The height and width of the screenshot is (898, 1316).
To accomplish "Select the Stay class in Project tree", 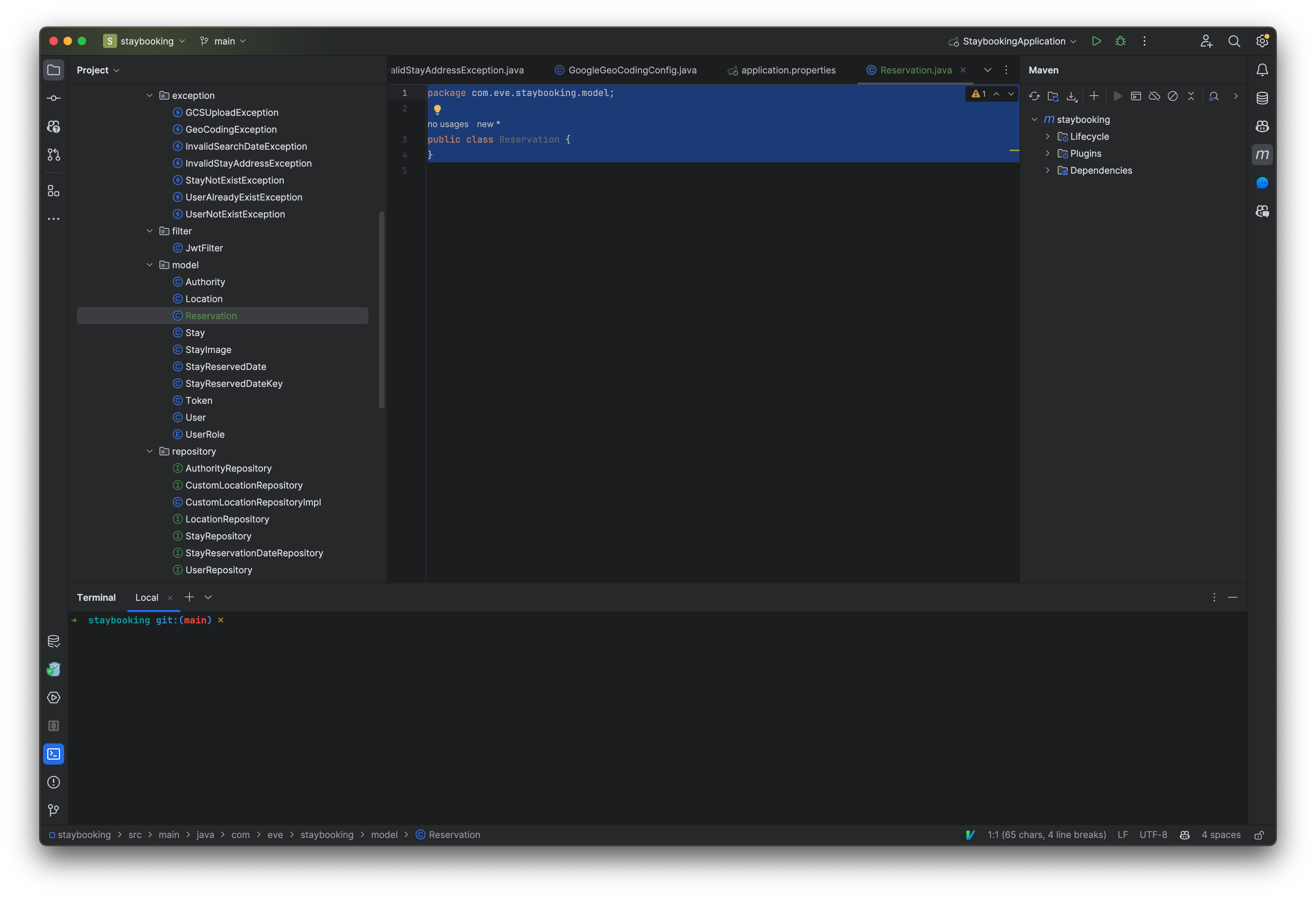I will click(195, 333).
